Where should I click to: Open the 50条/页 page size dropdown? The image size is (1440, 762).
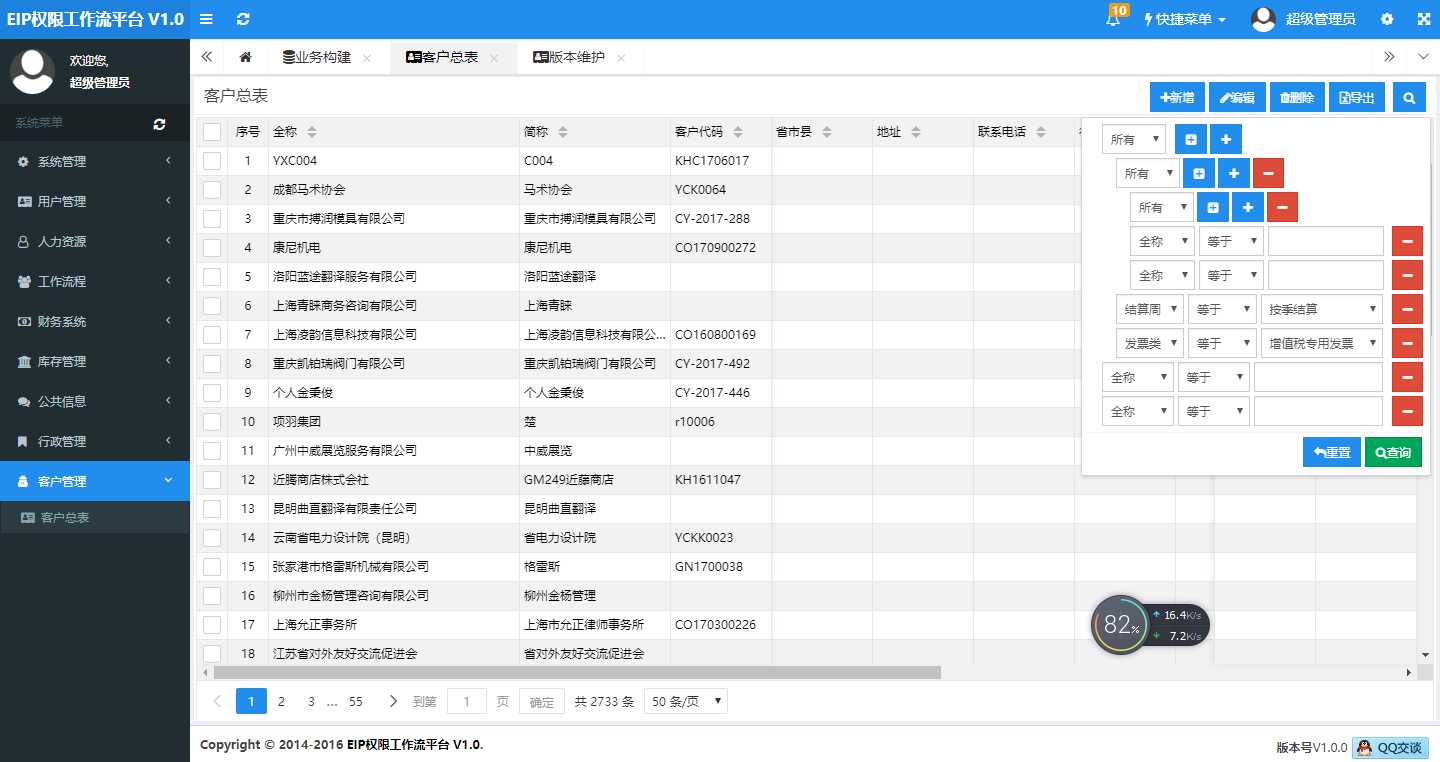pyautogui.click(x=685, y=701)
